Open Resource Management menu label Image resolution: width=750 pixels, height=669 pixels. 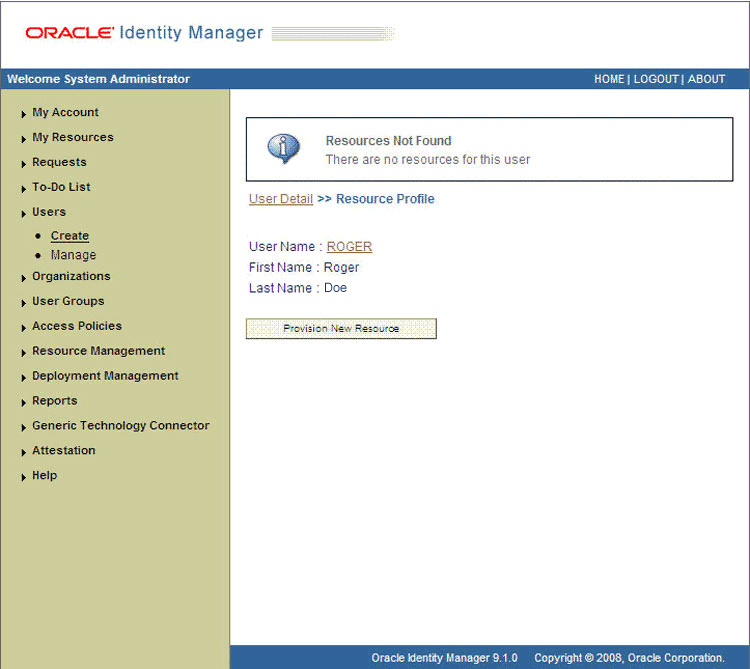click(x=99, y=351)
